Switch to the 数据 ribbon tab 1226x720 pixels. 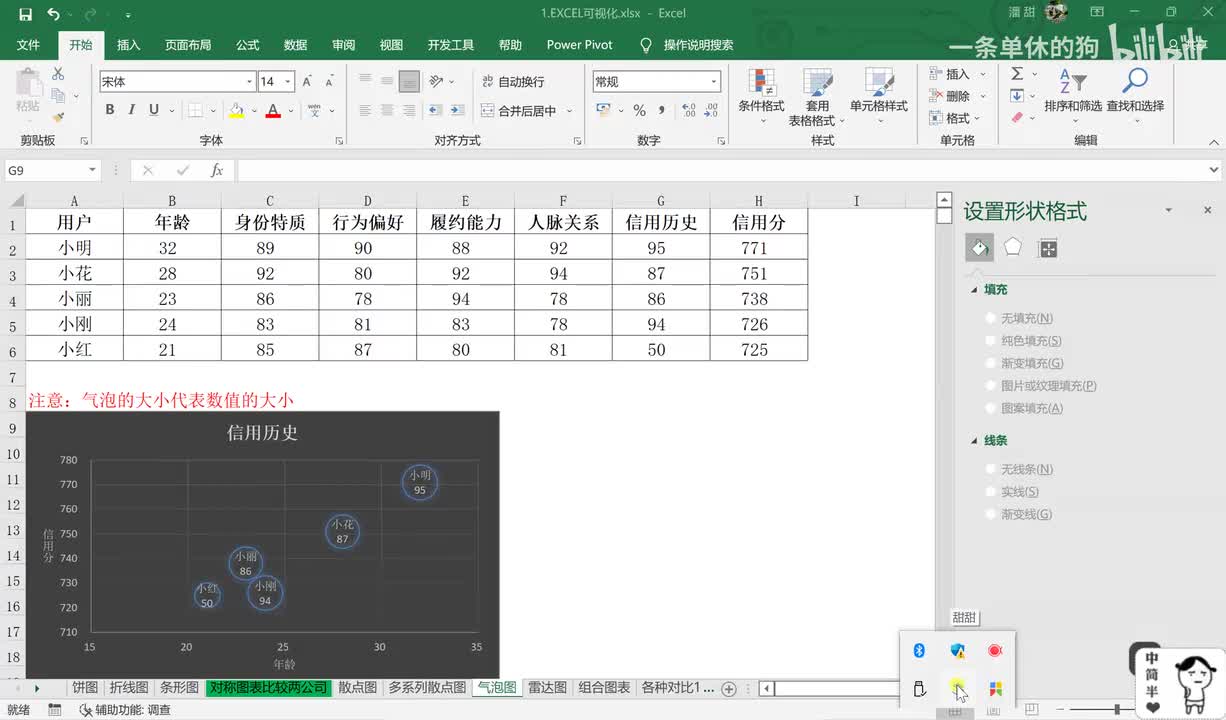(x=295, y=45)
